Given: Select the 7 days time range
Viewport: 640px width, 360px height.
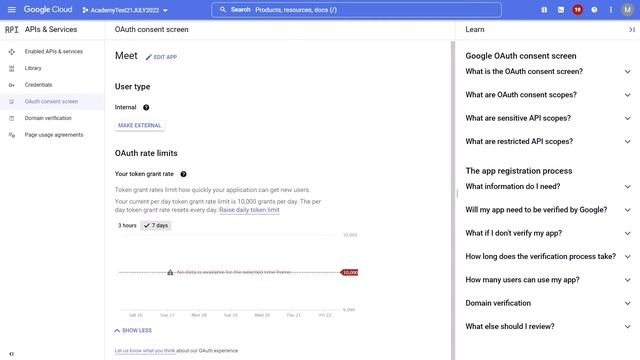Looking at the screenshot, I should click(x=156, y=225).
